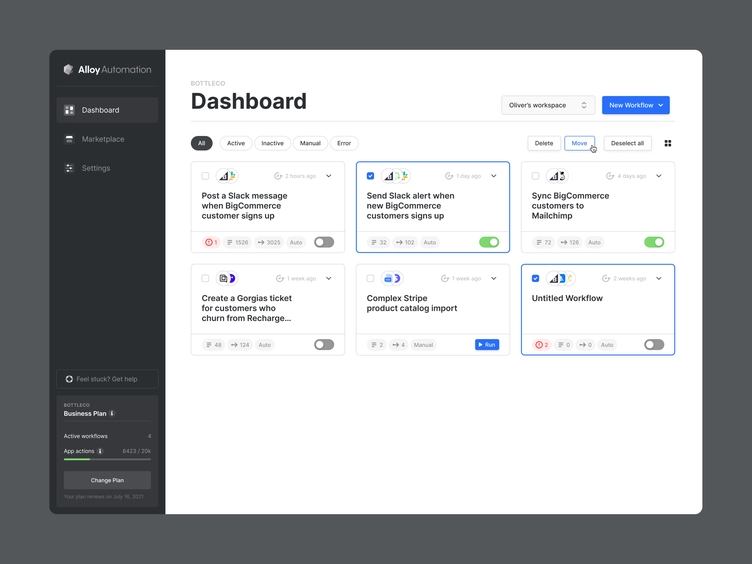Select the All filter tab
Screen dimensions: 752x564
pyautogui.click(x=201, y=143)
